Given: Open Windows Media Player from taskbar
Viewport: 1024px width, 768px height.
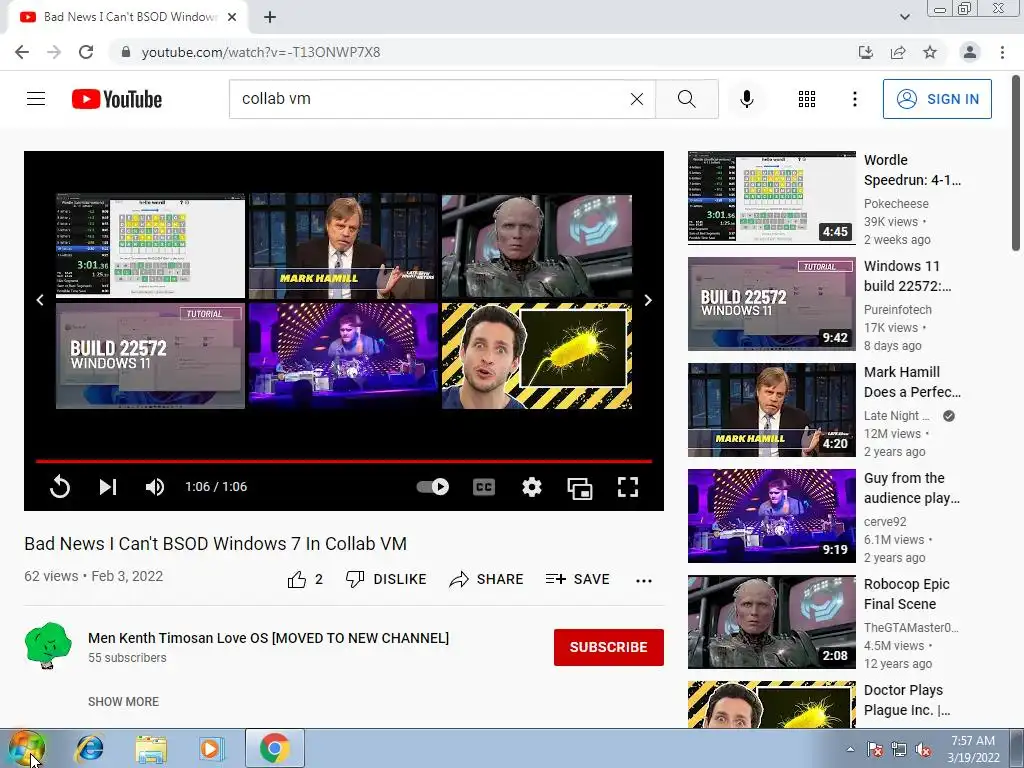Looking at the screenshot, I should [x=212, y=748].
